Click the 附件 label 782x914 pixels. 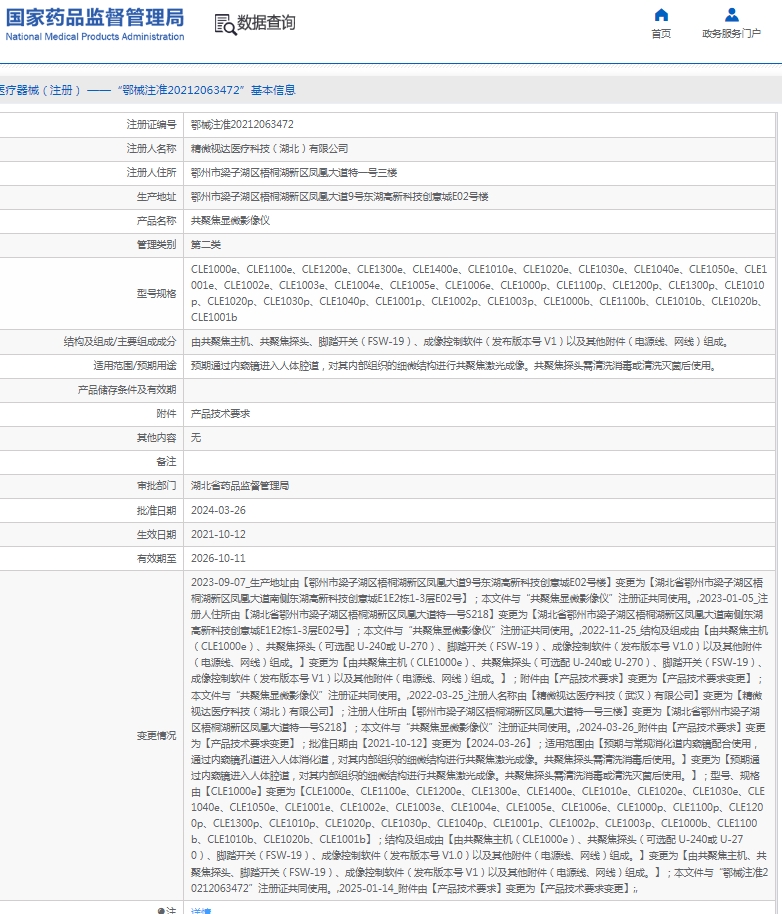pos(166,413)
